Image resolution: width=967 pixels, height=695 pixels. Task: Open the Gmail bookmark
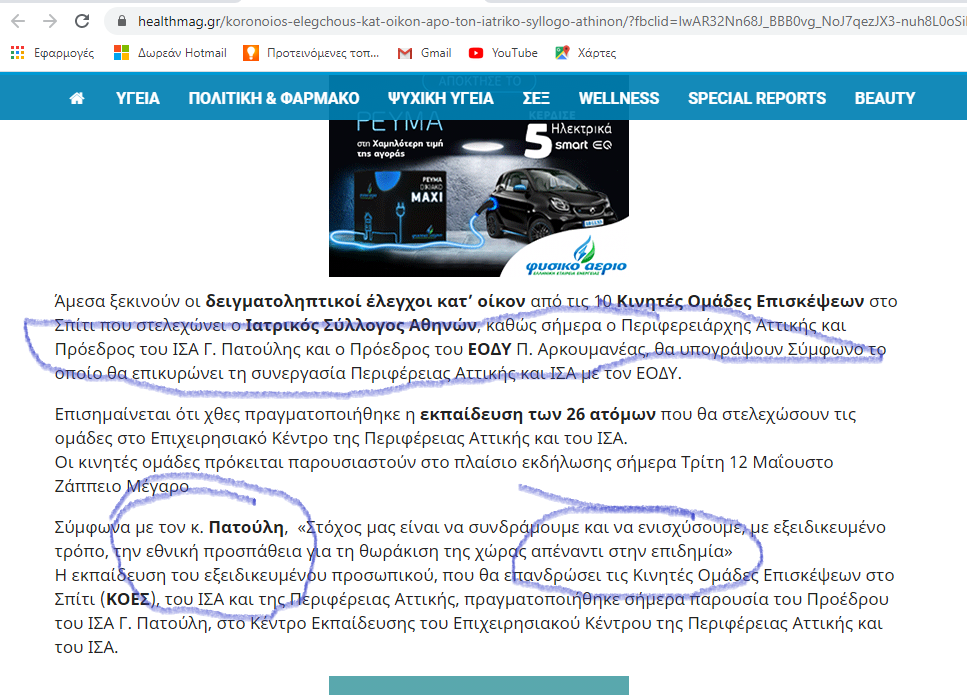pos(424,53)
